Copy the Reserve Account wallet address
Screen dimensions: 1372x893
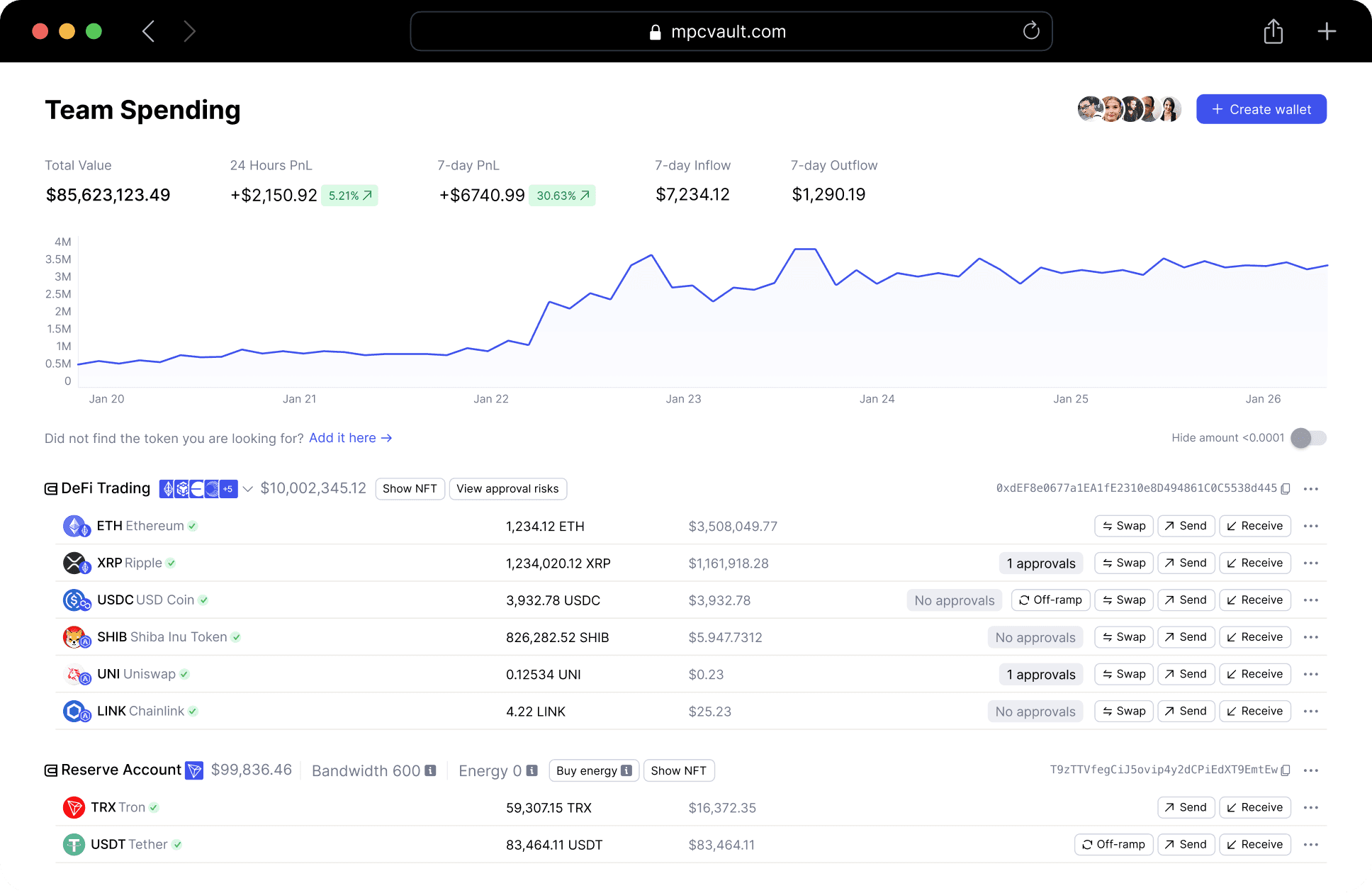tap(1286, 770)
